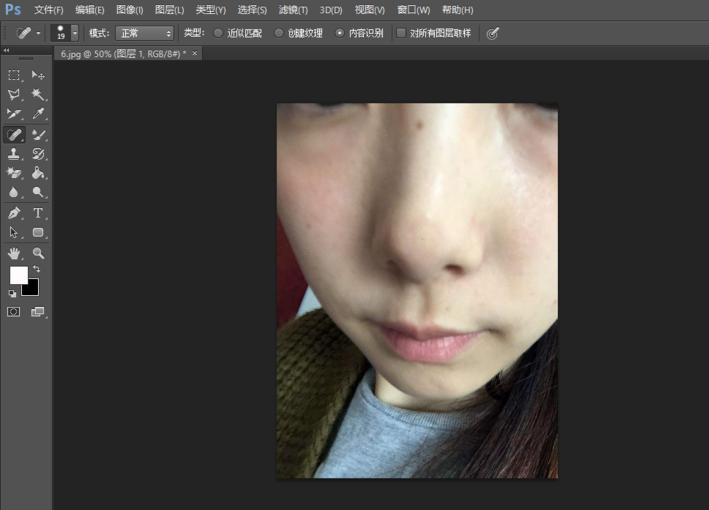This screenshot has width=709, height=510.
Task: Select the 近似匹配 radio option
Action: 218,33
